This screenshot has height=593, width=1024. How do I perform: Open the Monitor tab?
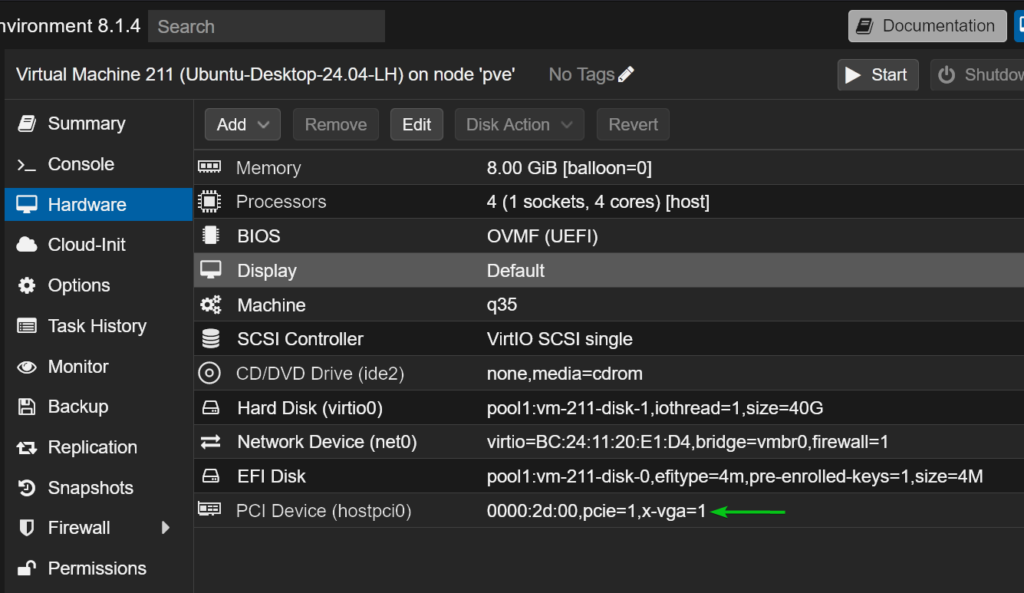pos(99,366)
